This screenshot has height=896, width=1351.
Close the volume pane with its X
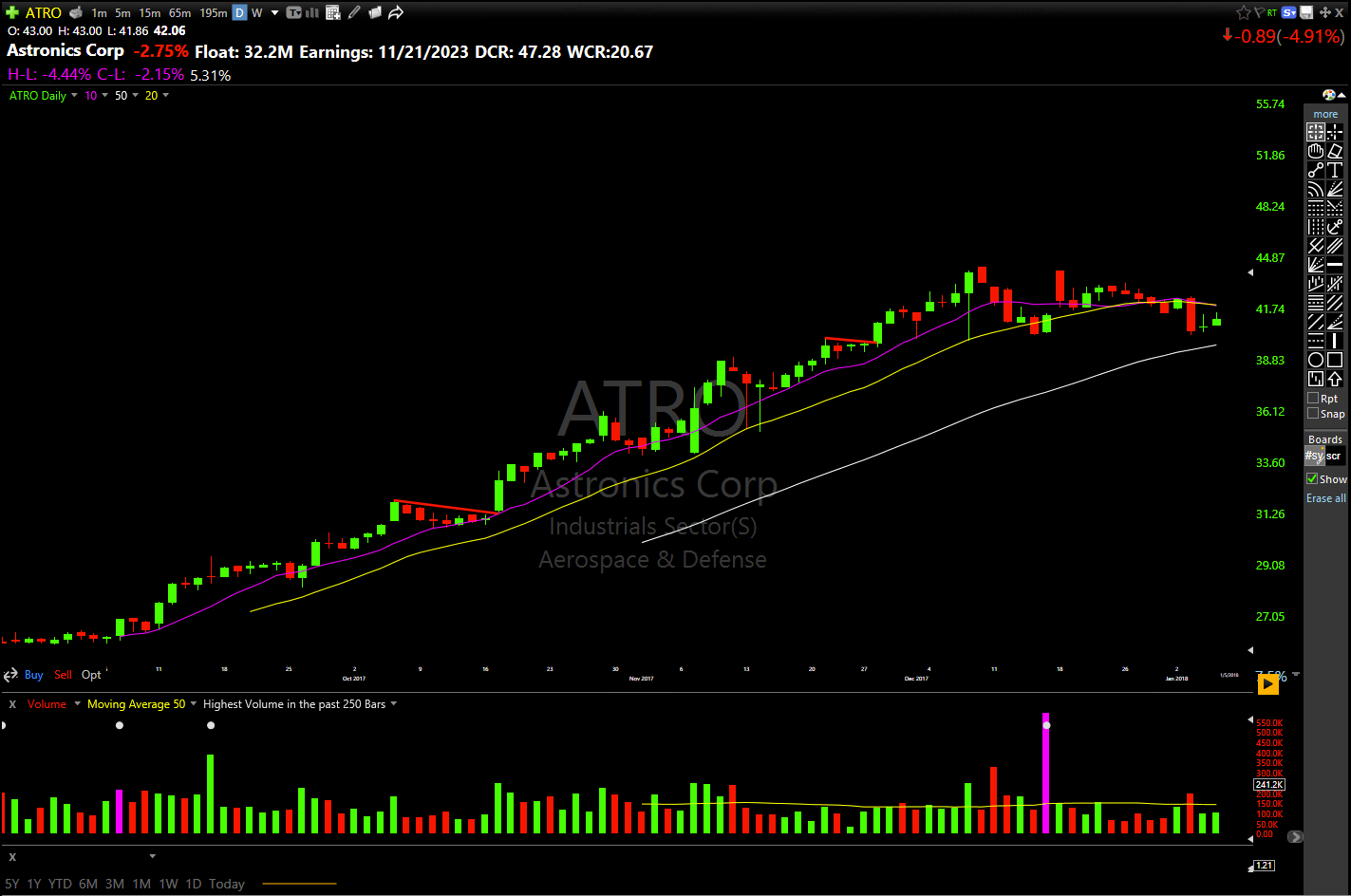coord(12,704)
